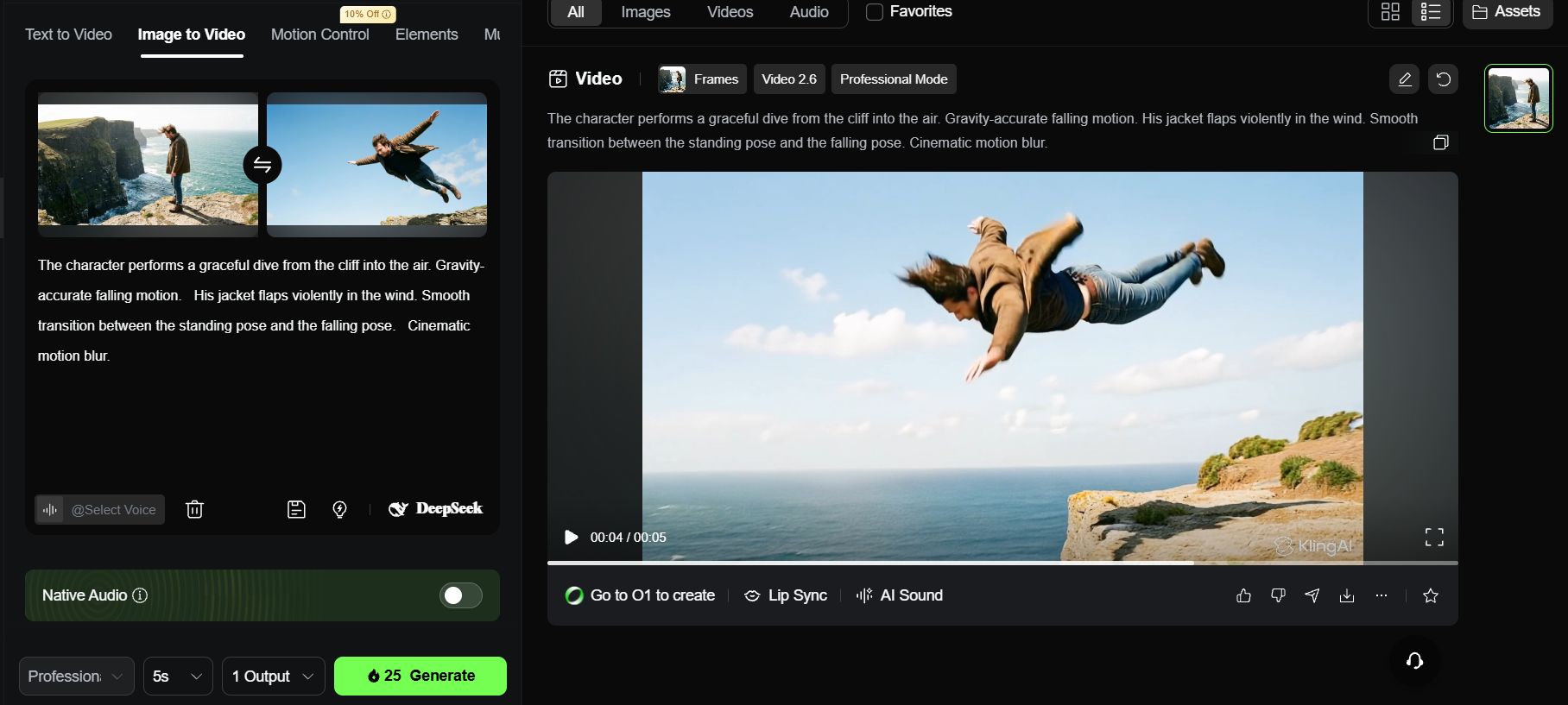The width and height of the screenshot is (1568, 705).
Task: Check the Favorites filter checkbox
Action: (x=875, y=12)
